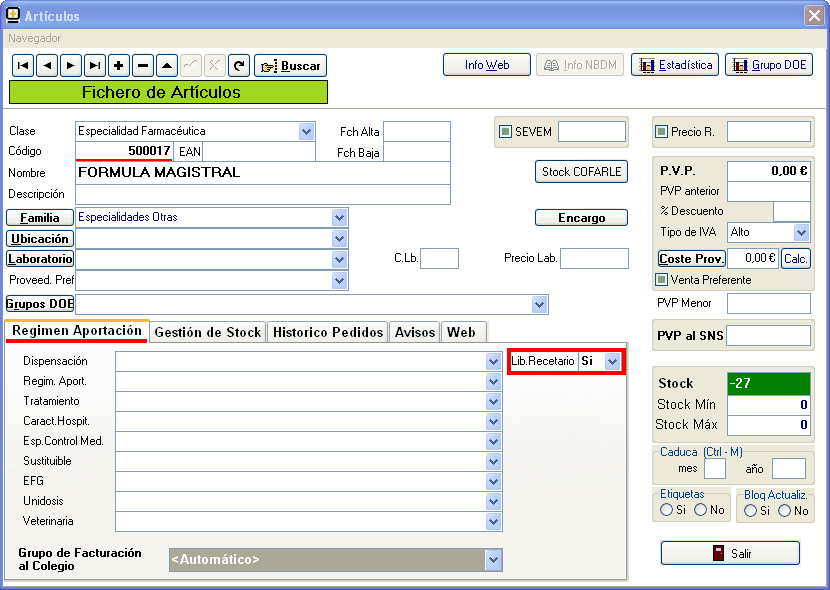Click the edit record up-triangle icon
The height and width of the screenshot is (590, 830).
click(167, 66)
